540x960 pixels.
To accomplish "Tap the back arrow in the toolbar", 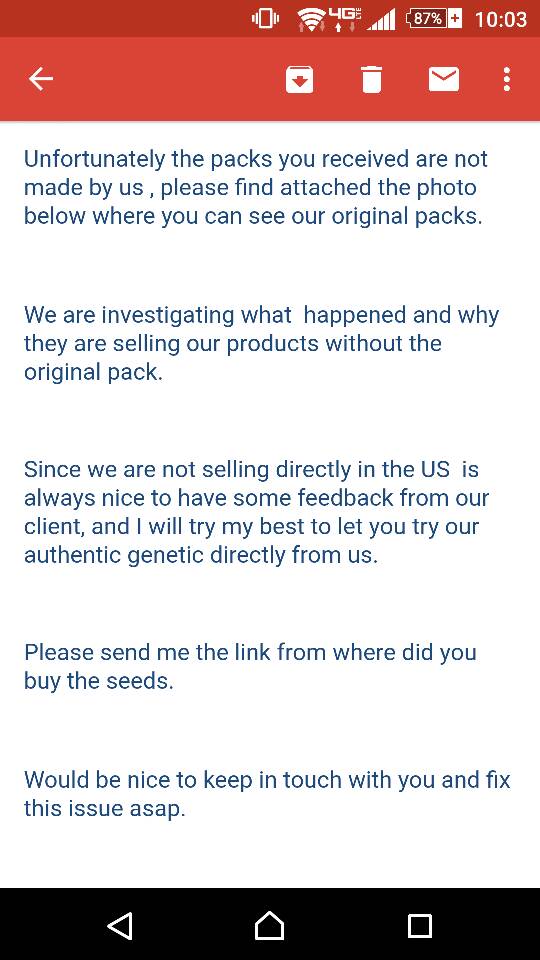I will (x=41, y=79).
